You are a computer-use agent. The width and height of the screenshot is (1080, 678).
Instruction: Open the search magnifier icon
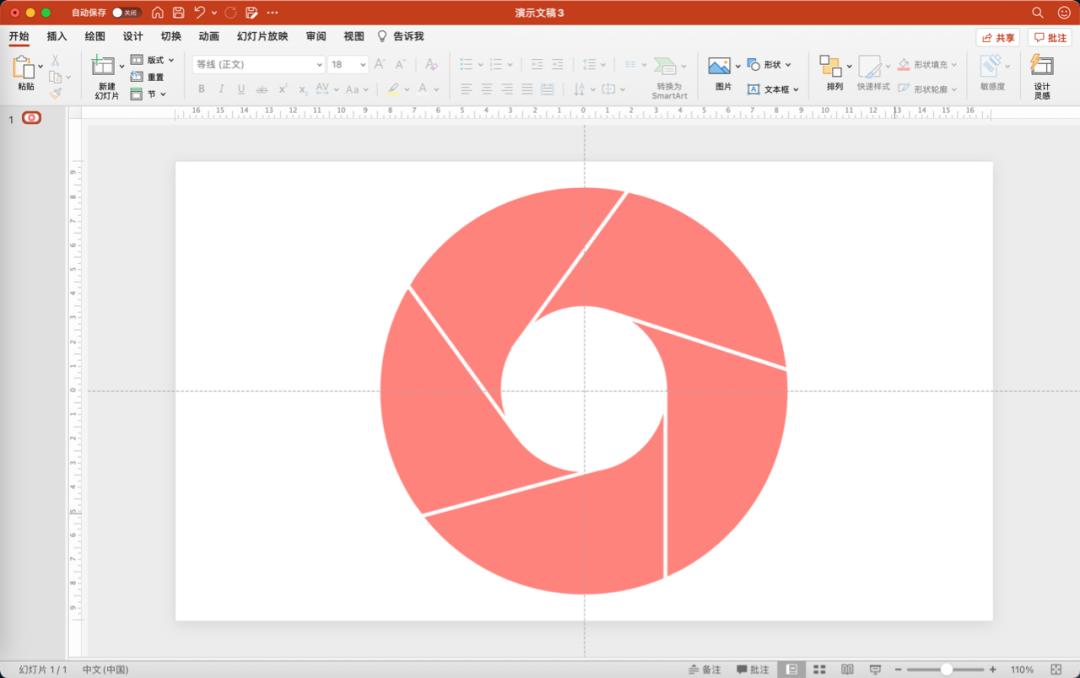tap(1037, 12)
